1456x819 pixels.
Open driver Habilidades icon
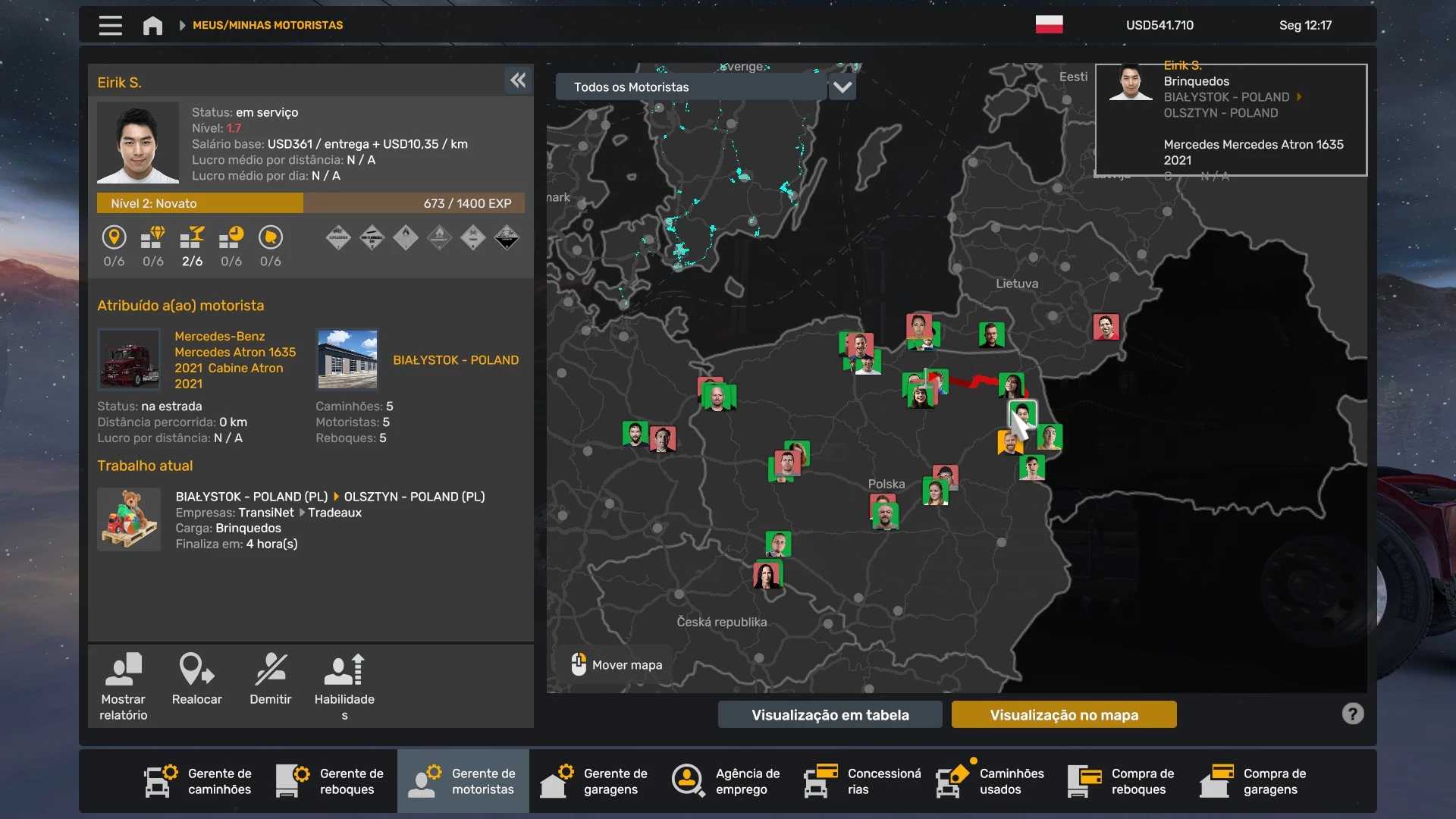tap(345, 670)
